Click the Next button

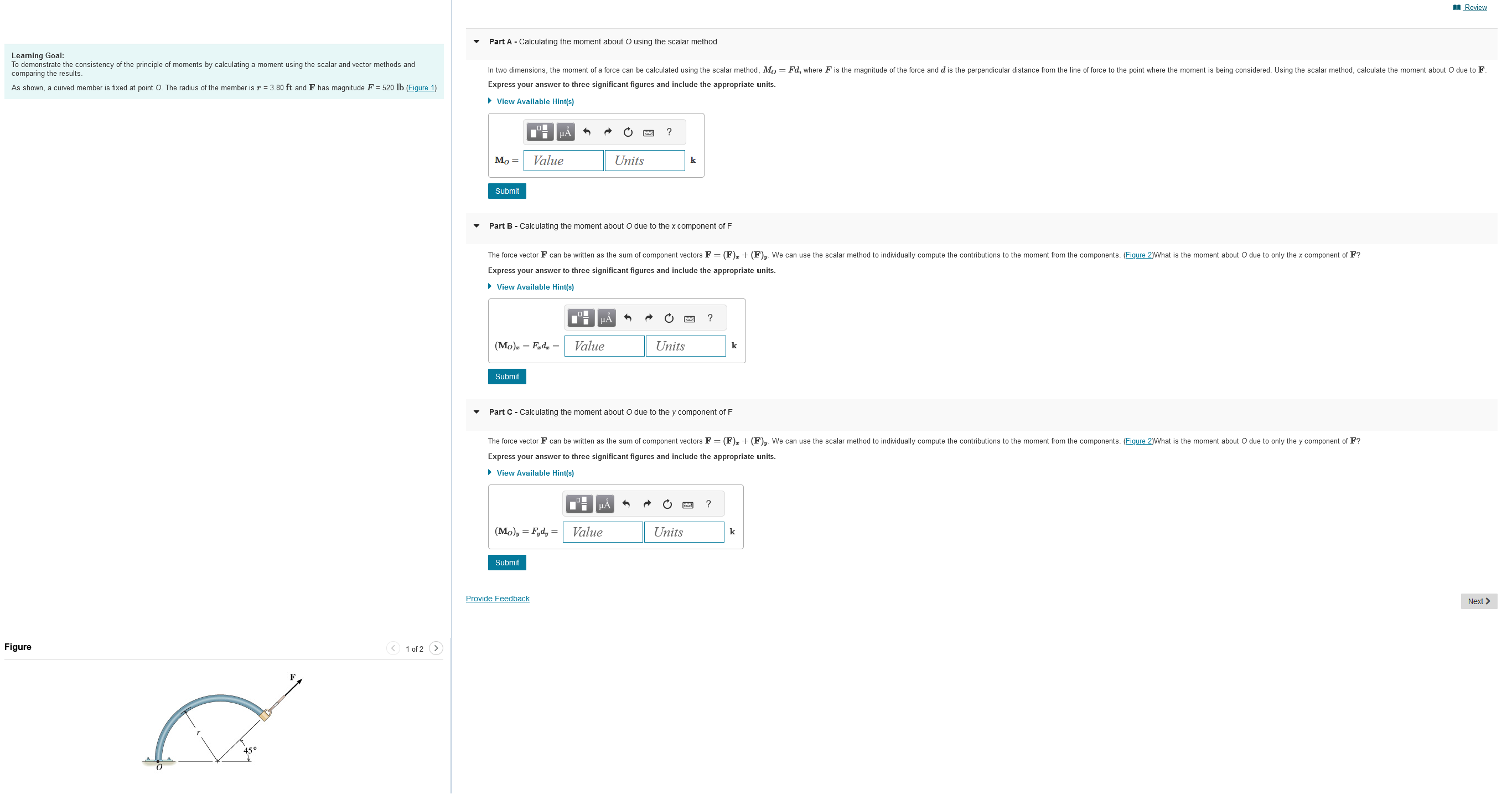point(1479,601)
